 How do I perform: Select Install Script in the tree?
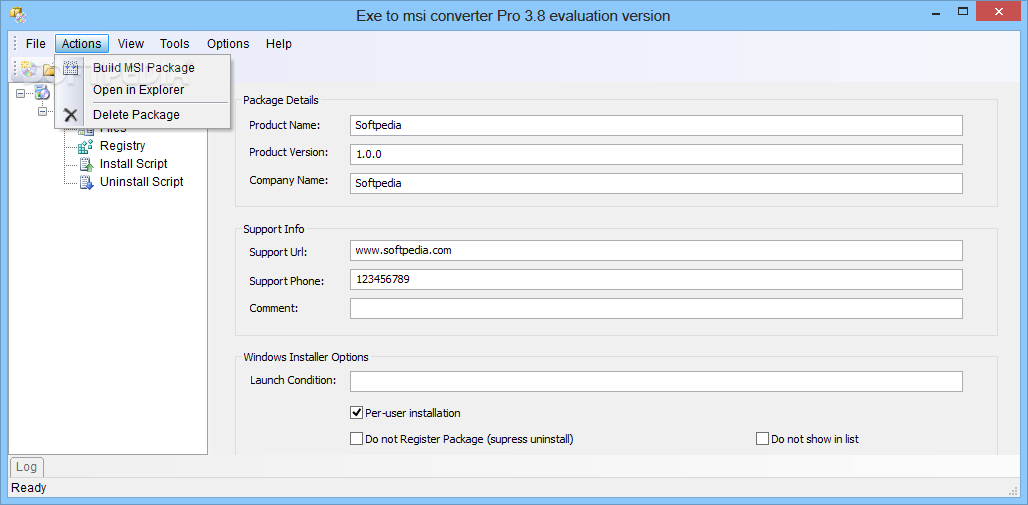pyautogui.click(x=134, y=164)
